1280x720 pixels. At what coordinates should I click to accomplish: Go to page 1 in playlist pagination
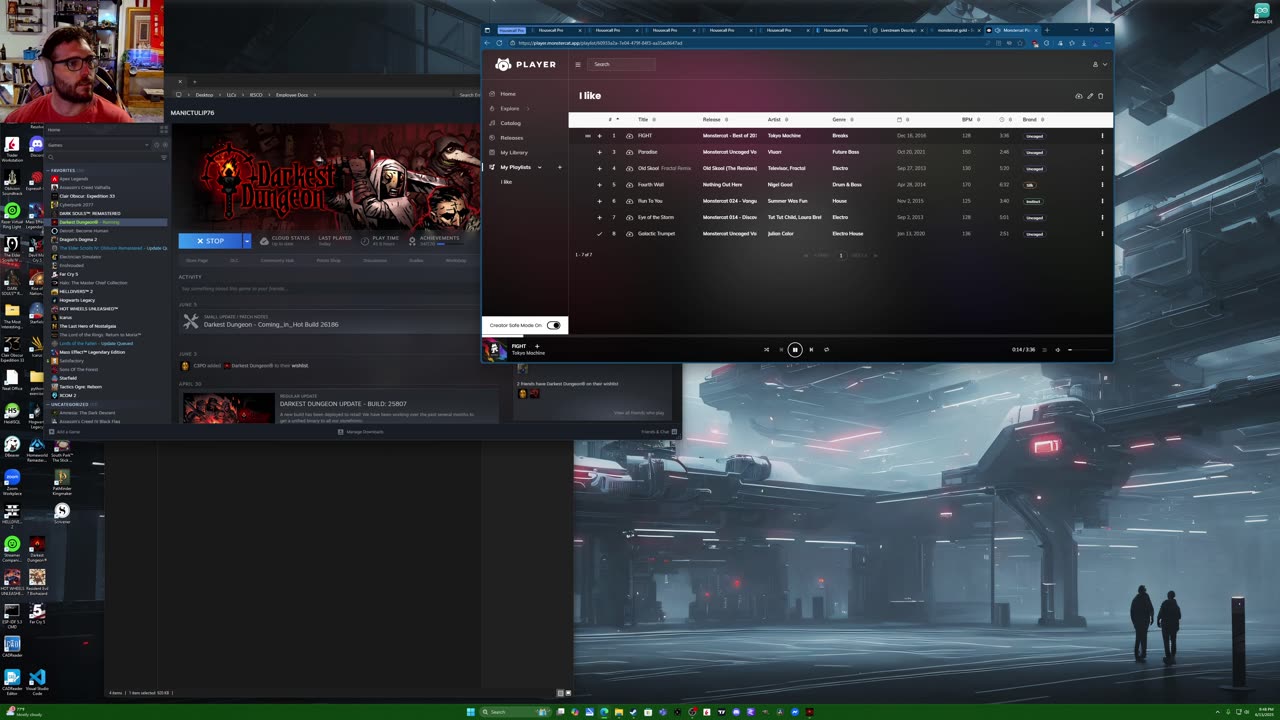click(x=840, y=255)
